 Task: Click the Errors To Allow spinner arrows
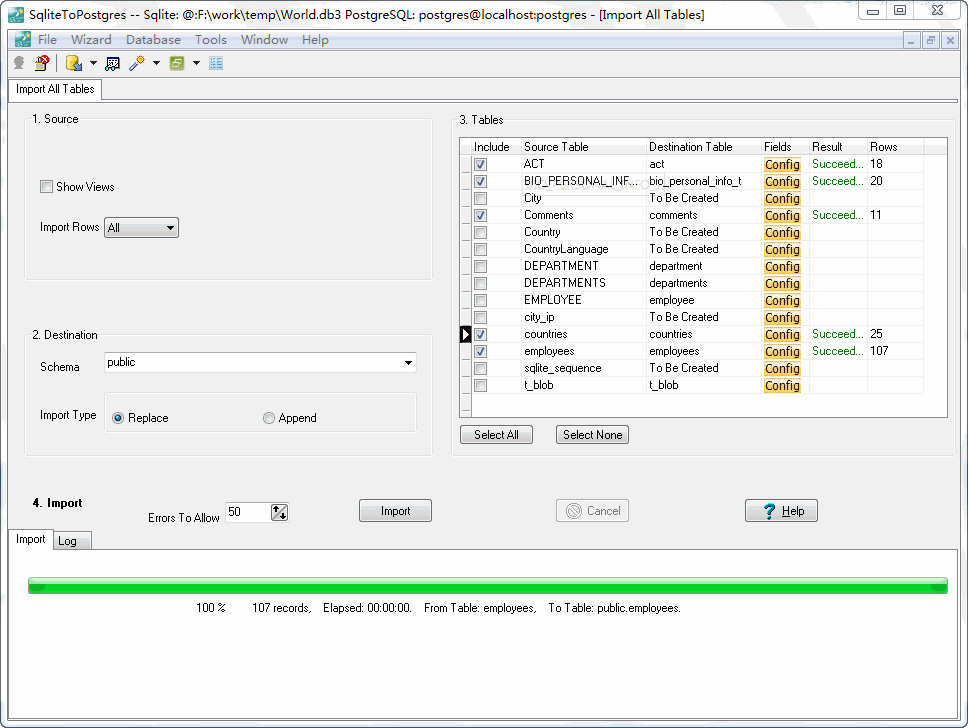point(279,512)
